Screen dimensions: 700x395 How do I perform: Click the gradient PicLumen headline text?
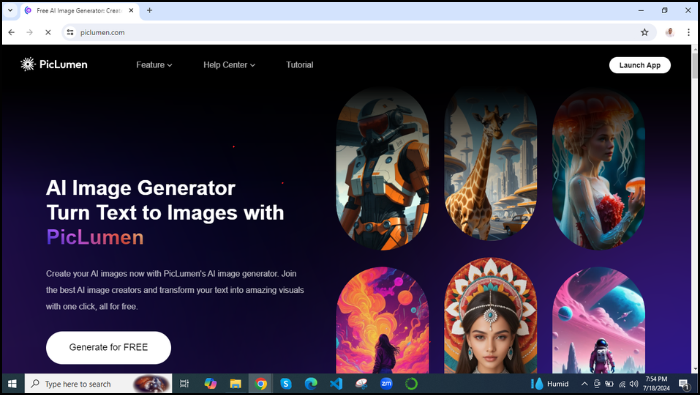tap(95, 237)
